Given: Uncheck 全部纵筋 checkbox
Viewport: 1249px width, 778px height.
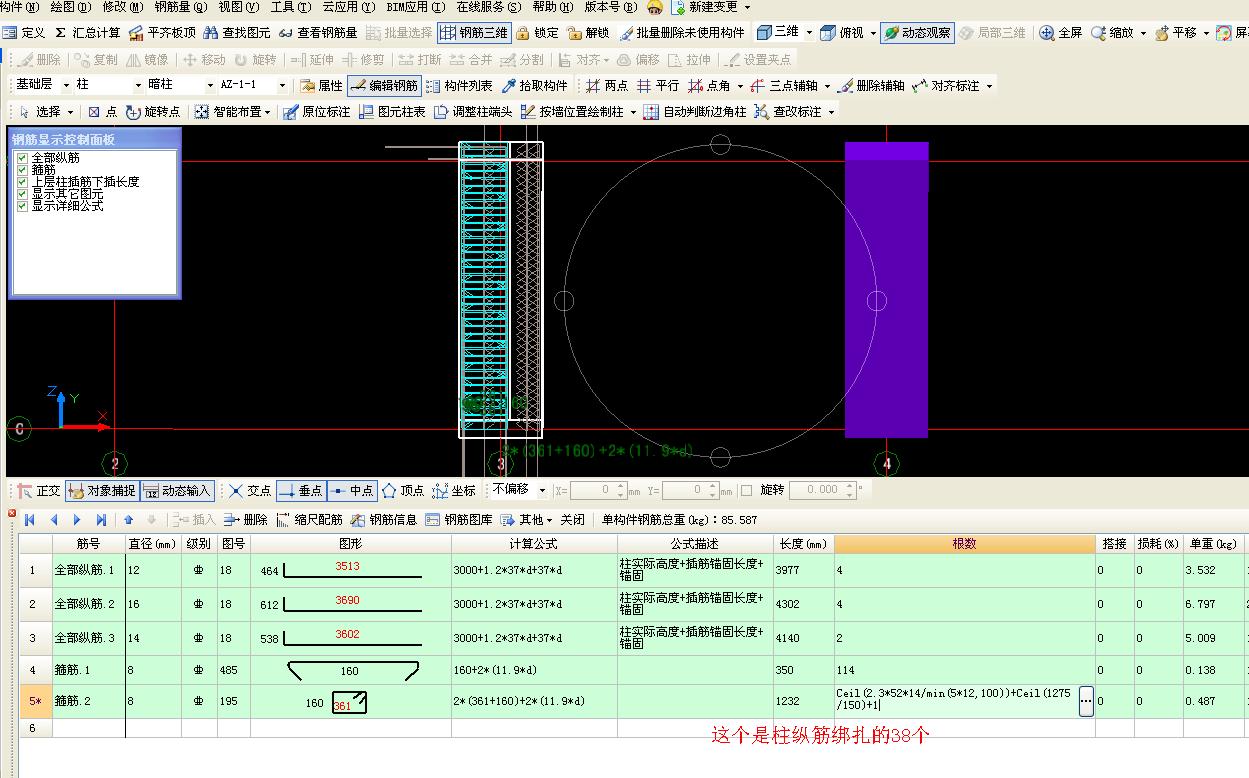Looking at the screenshot, I should [23, 158].
